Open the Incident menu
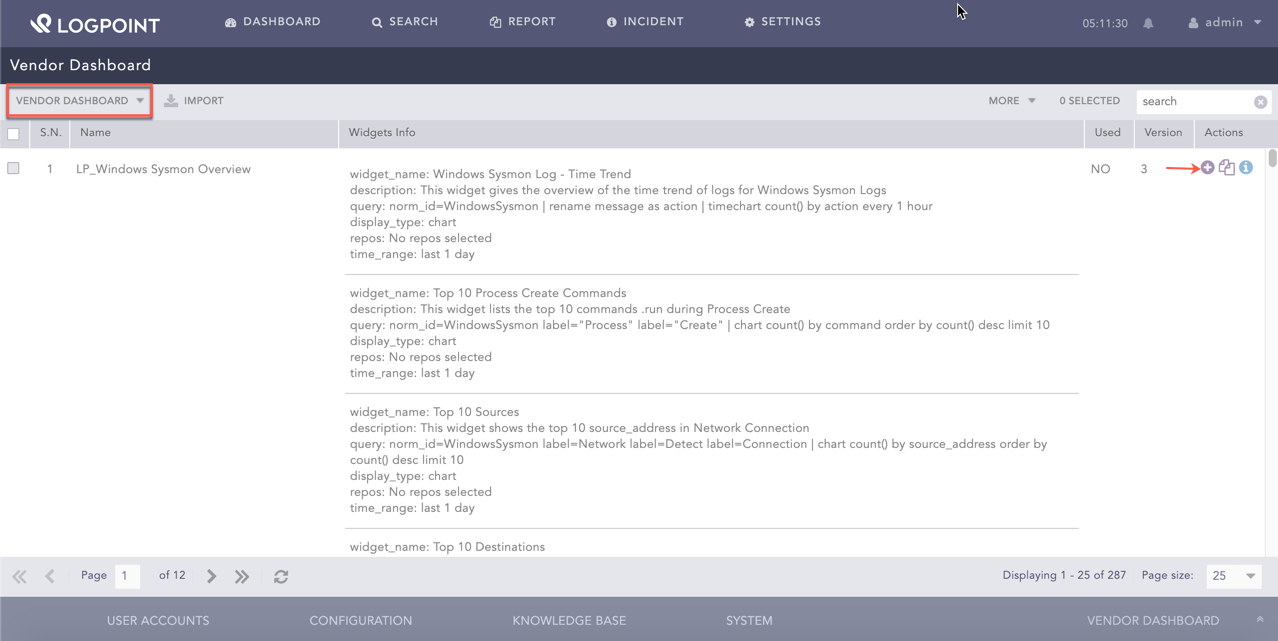This screenshot has width=1278, height=641. tap(645, 22)
